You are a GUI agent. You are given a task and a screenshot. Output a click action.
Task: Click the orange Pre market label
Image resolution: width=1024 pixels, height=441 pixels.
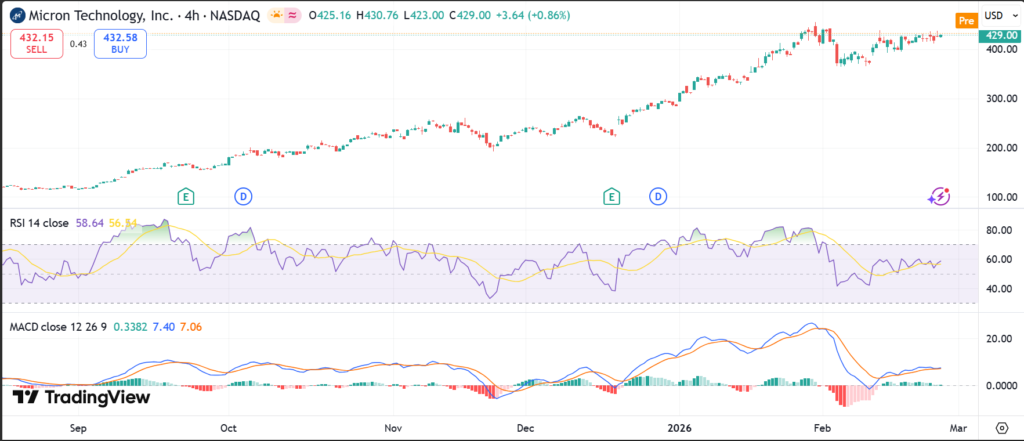(x=965, y=21)
